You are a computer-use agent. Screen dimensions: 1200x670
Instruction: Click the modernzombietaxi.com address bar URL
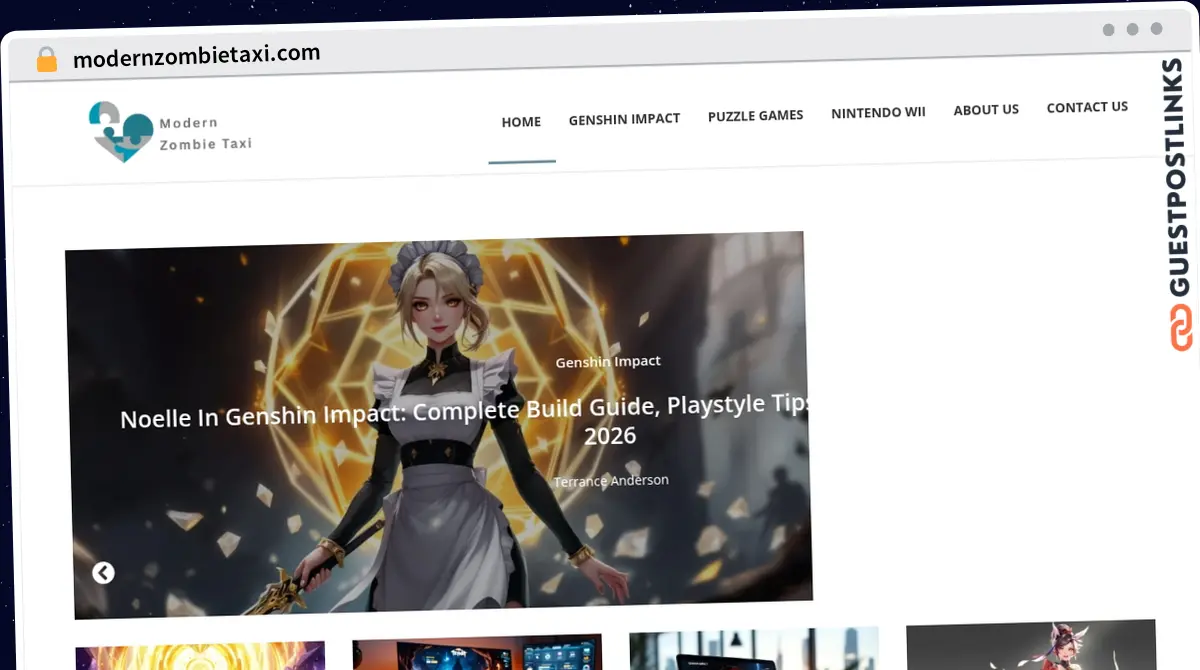tap(197, 56)
